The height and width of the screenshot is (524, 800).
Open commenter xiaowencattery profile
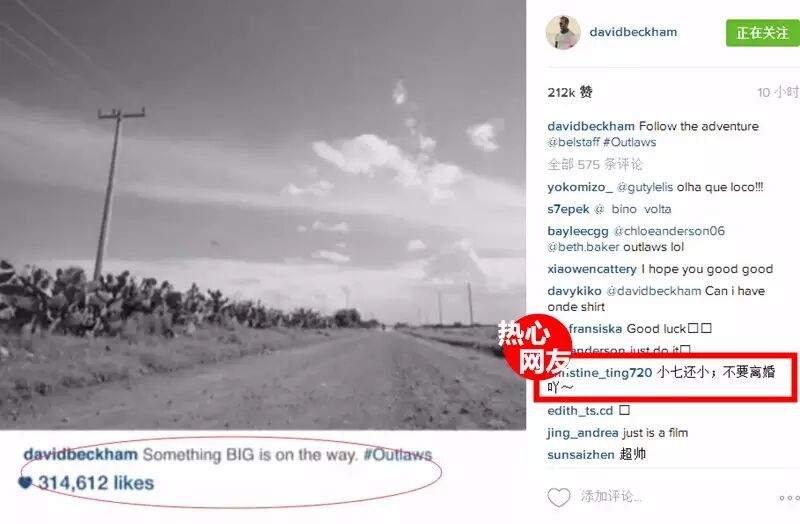click(592, 269)
